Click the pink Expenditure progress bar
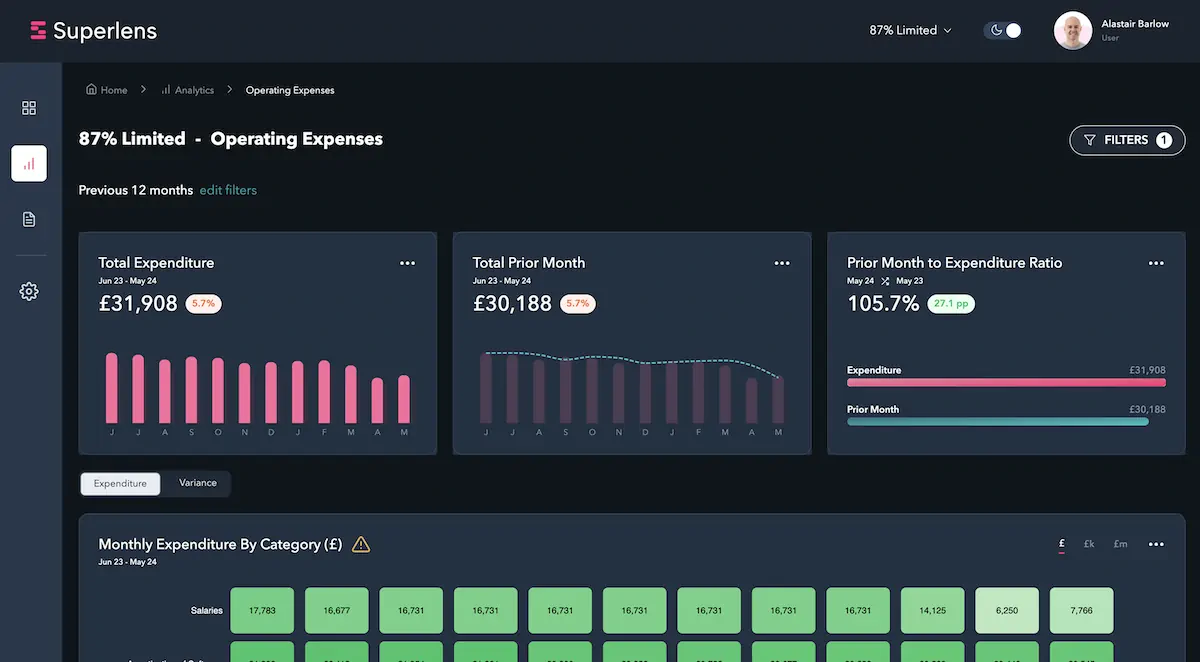Viewport: 1200px width, 662px height. pyautogui.click(x=1006, y=382)
